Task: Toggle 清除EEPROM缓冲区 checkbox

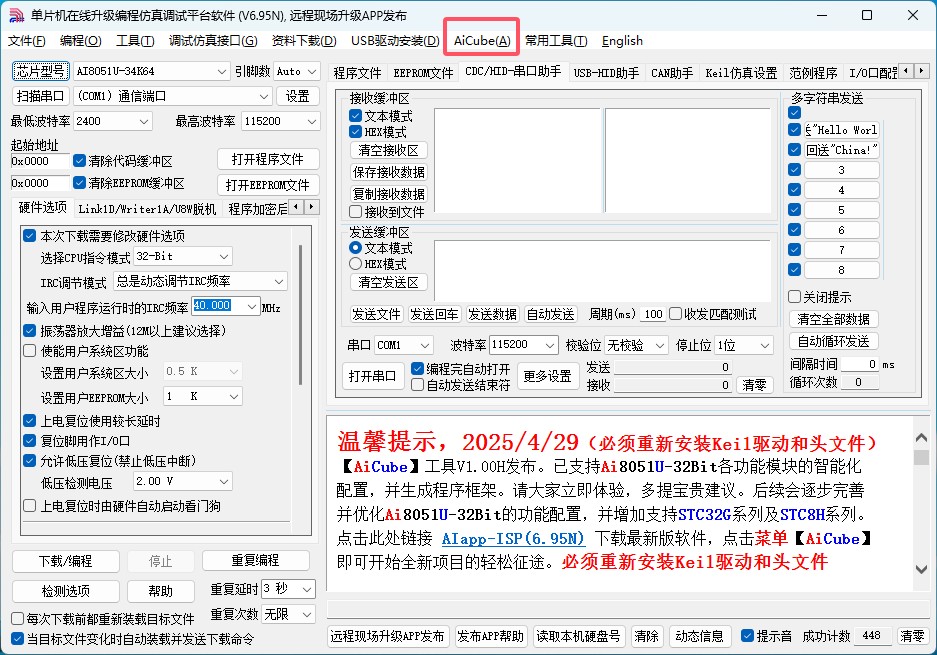Action: [x=79, y=182]
